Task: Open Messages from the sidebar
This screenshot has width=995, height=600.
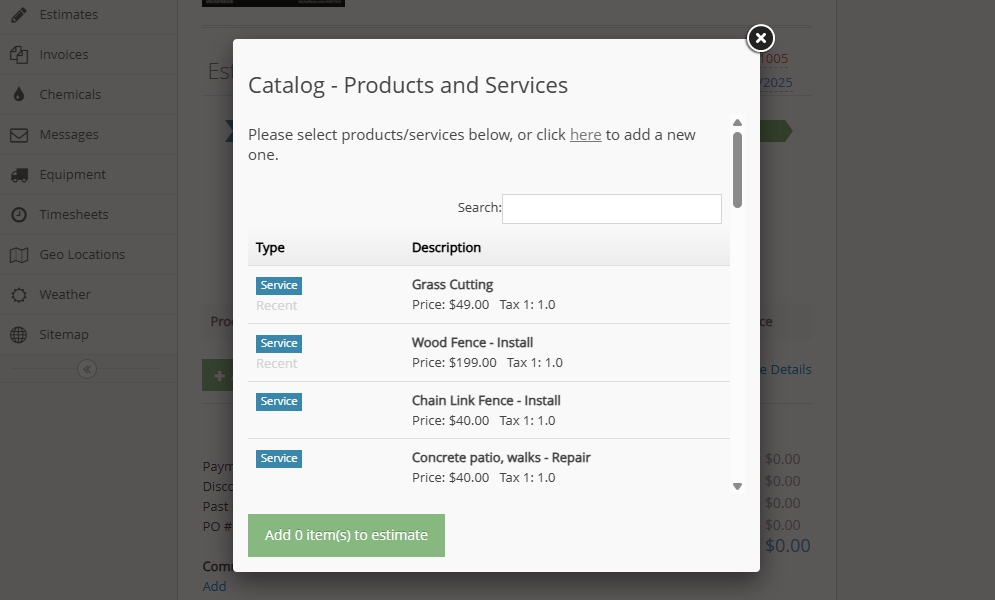Action: click(x=69, y=134)
